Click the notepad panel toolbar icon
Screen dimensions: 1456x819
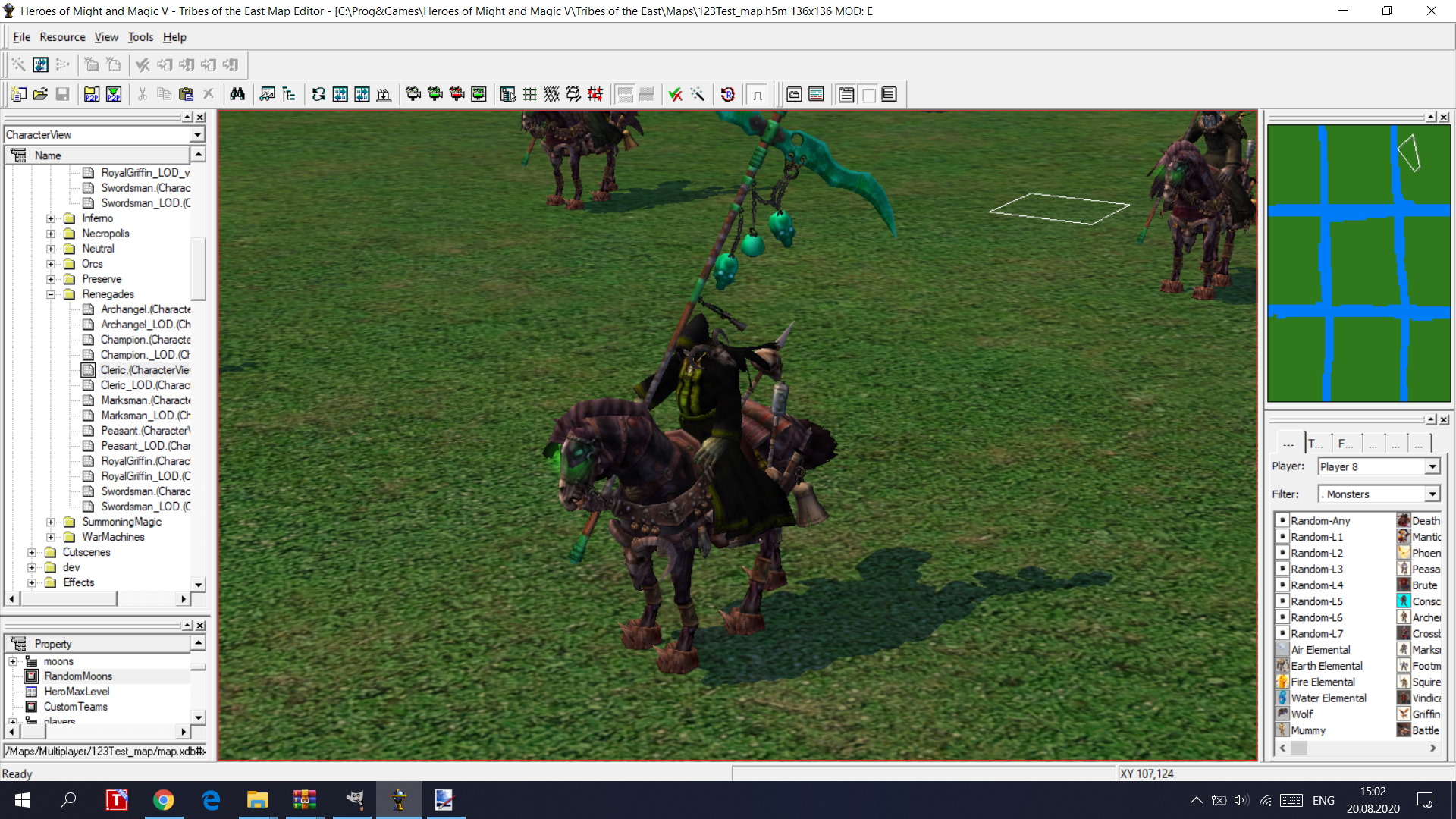click(846, 94)
